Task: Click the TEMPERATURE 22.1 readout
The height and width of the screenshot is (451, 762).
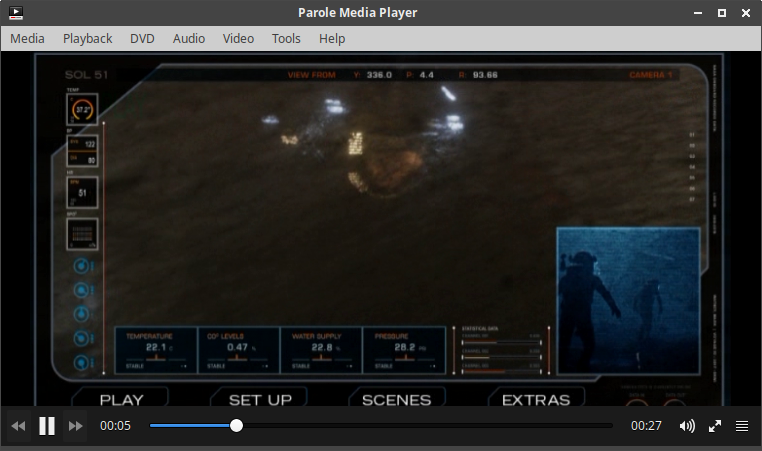Action: point(156,350)
